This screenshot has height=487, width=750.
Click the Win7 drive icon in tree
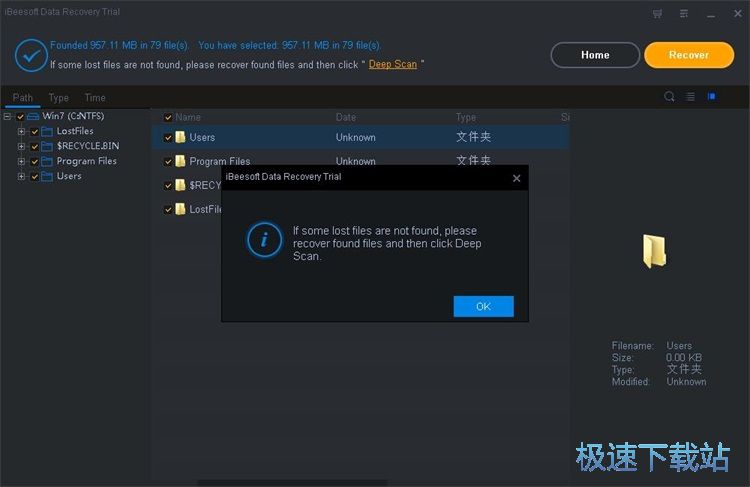coord(33,116)
